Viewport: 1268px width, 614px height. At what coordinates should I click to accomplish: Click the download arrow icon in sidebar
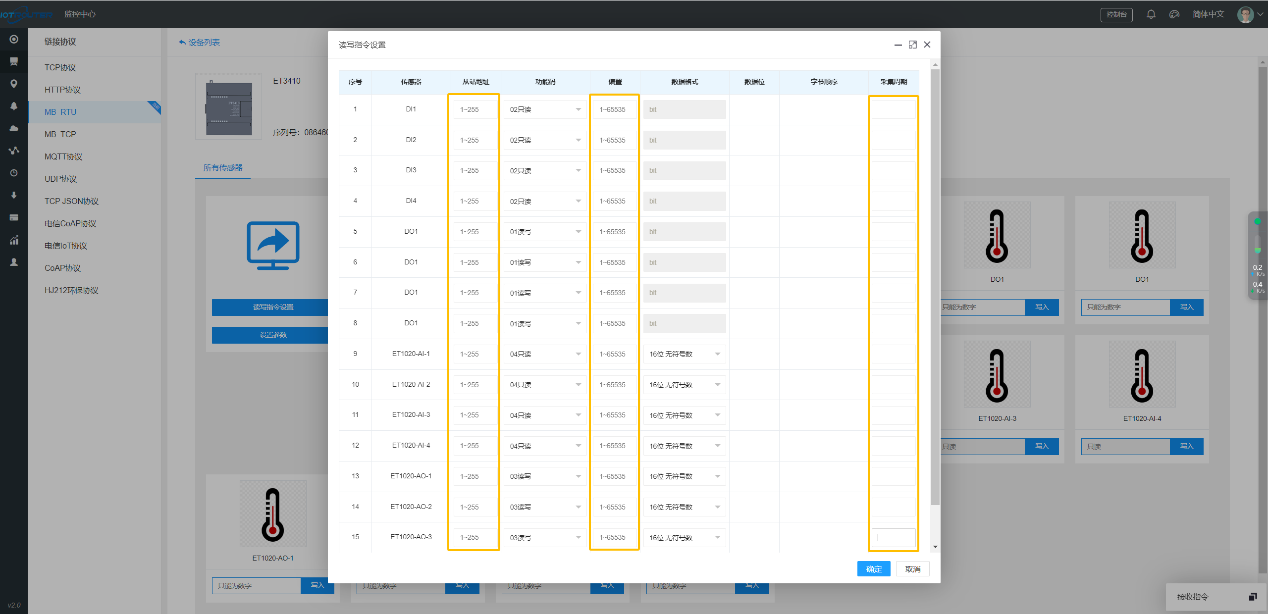click(x=13, y=194)
